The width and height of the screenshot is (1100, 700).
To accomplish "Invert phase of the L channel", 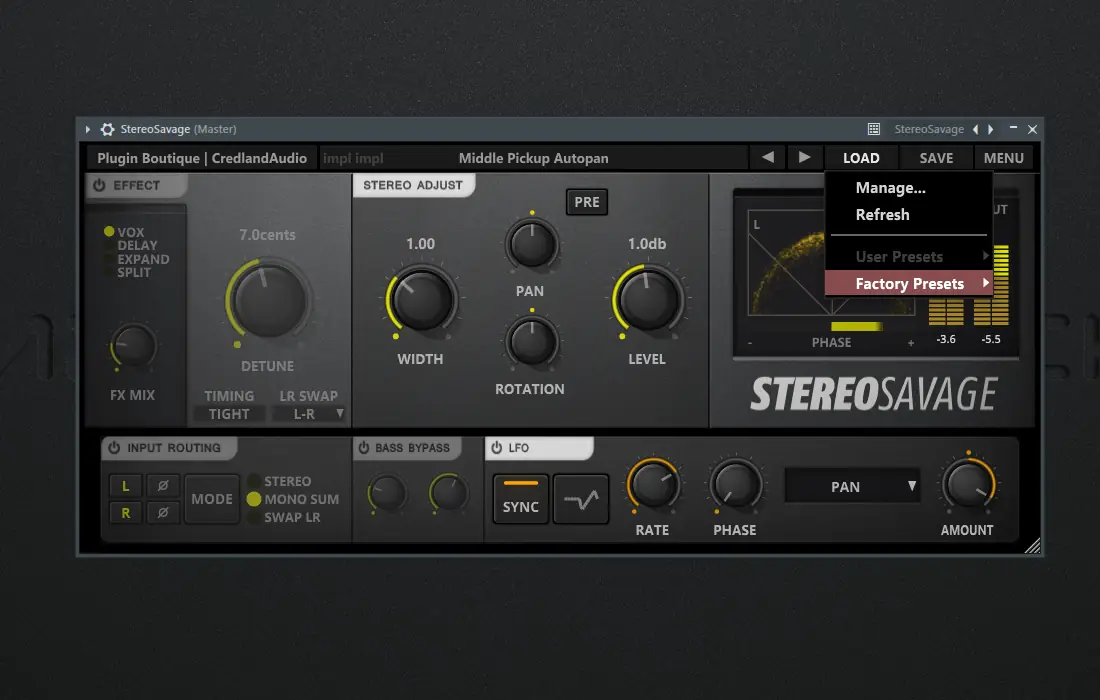I will [163, 485].
